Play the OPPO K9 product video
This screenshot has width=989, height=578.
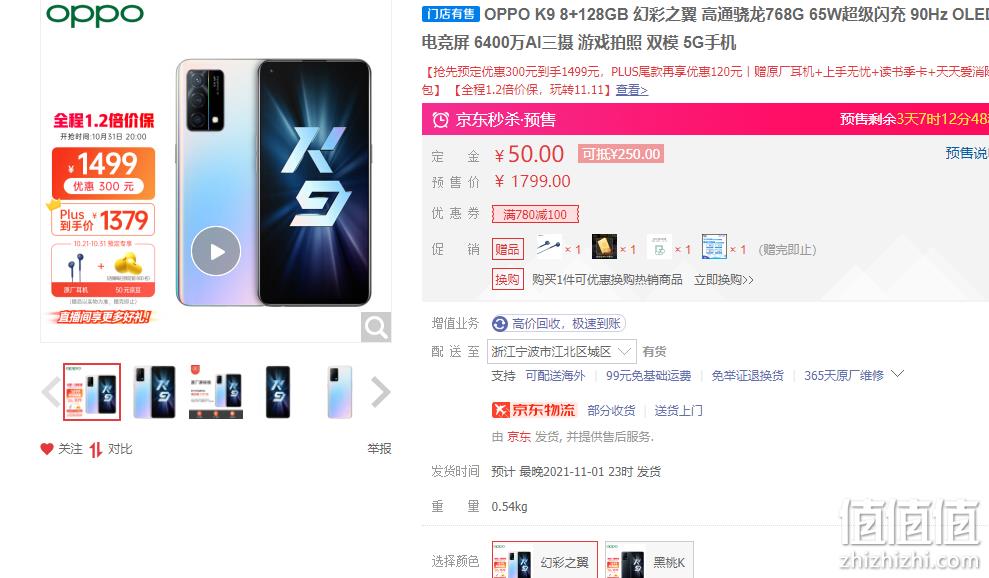pos(216,251)
